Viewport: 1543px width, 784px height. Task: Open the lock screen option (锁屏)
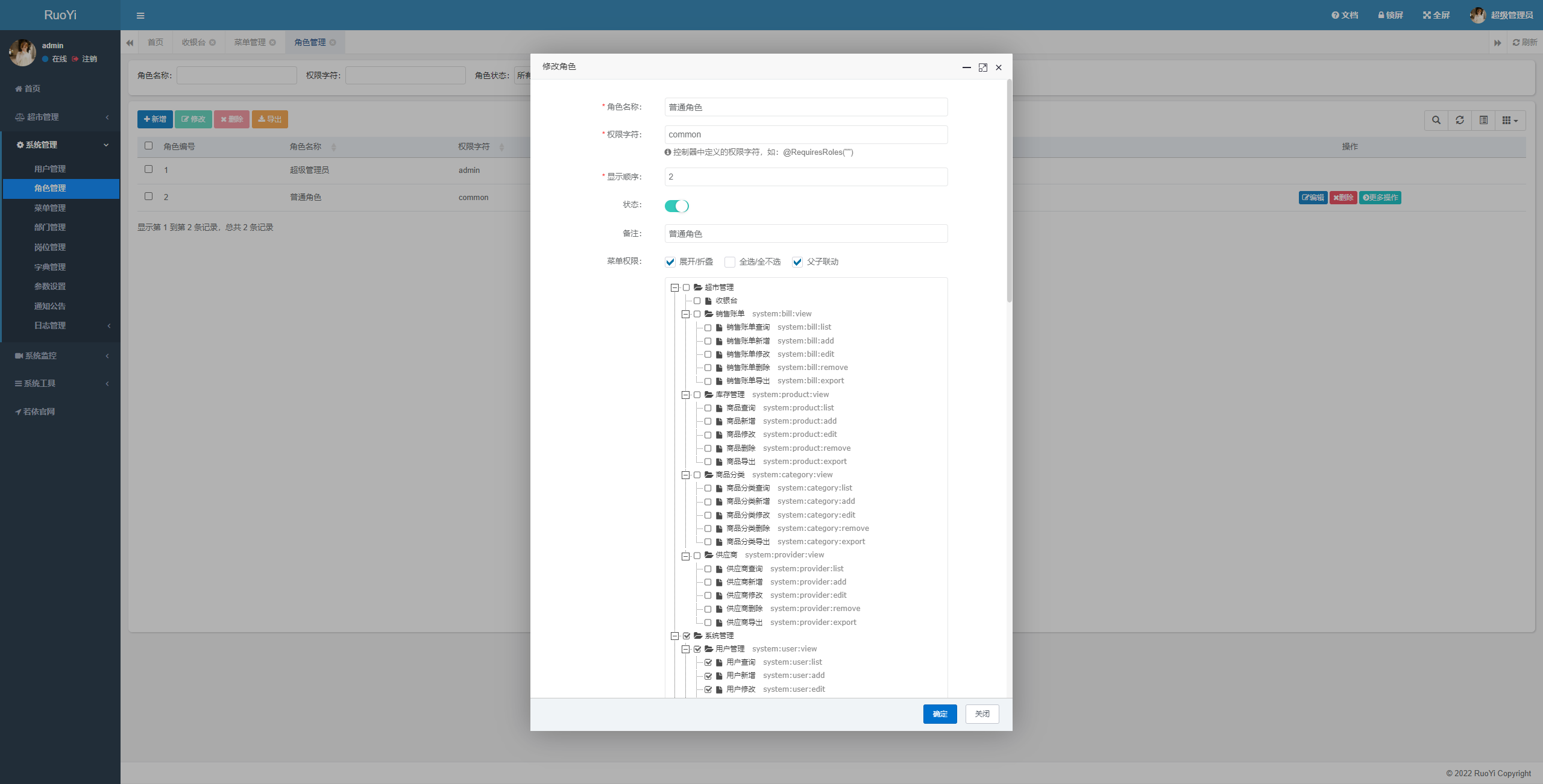pos(1391,15)
